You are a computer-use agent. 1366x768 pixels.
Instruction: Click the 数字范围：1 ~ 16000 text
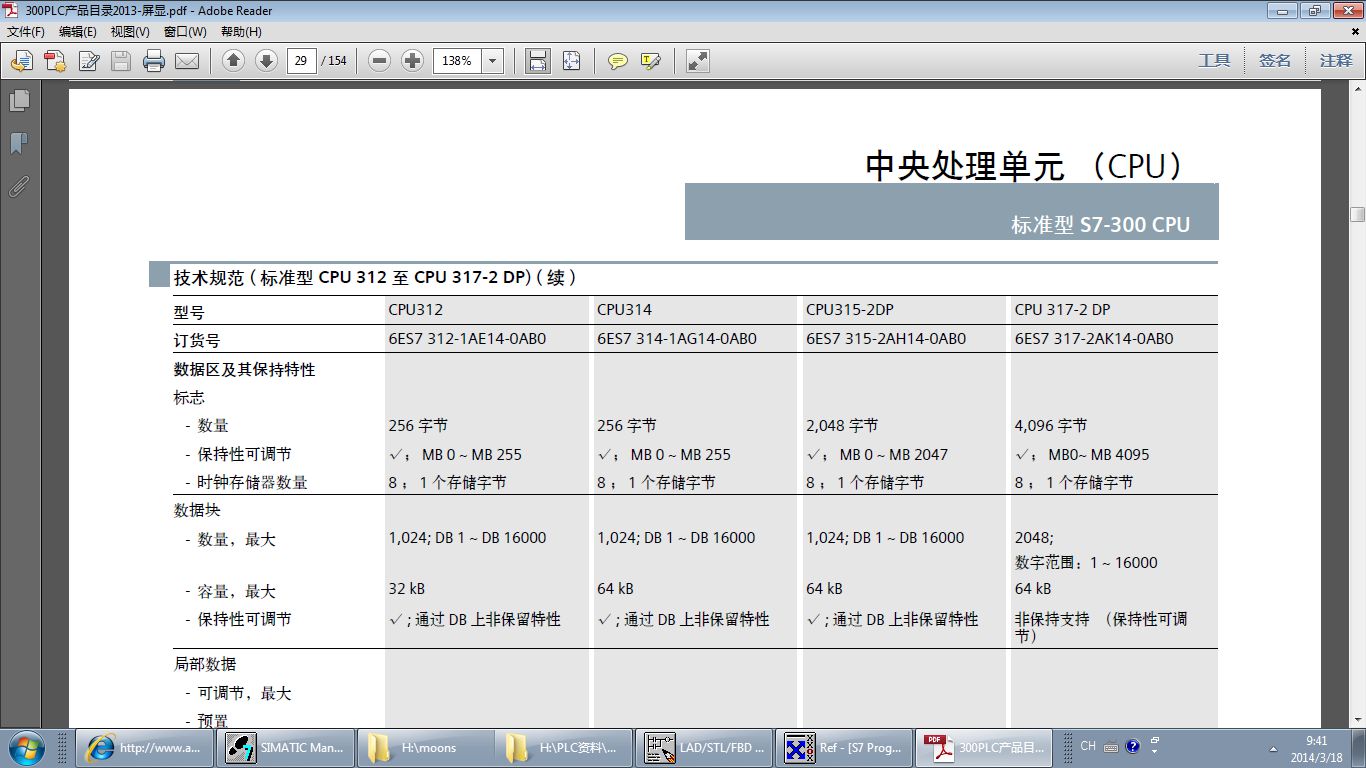tap(1086, 563)
